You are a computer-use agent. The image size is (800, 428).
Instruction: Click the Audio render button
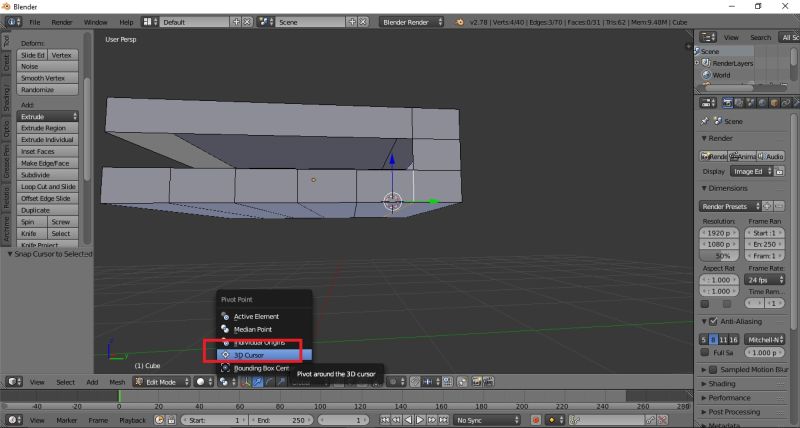tap(770, 156)
